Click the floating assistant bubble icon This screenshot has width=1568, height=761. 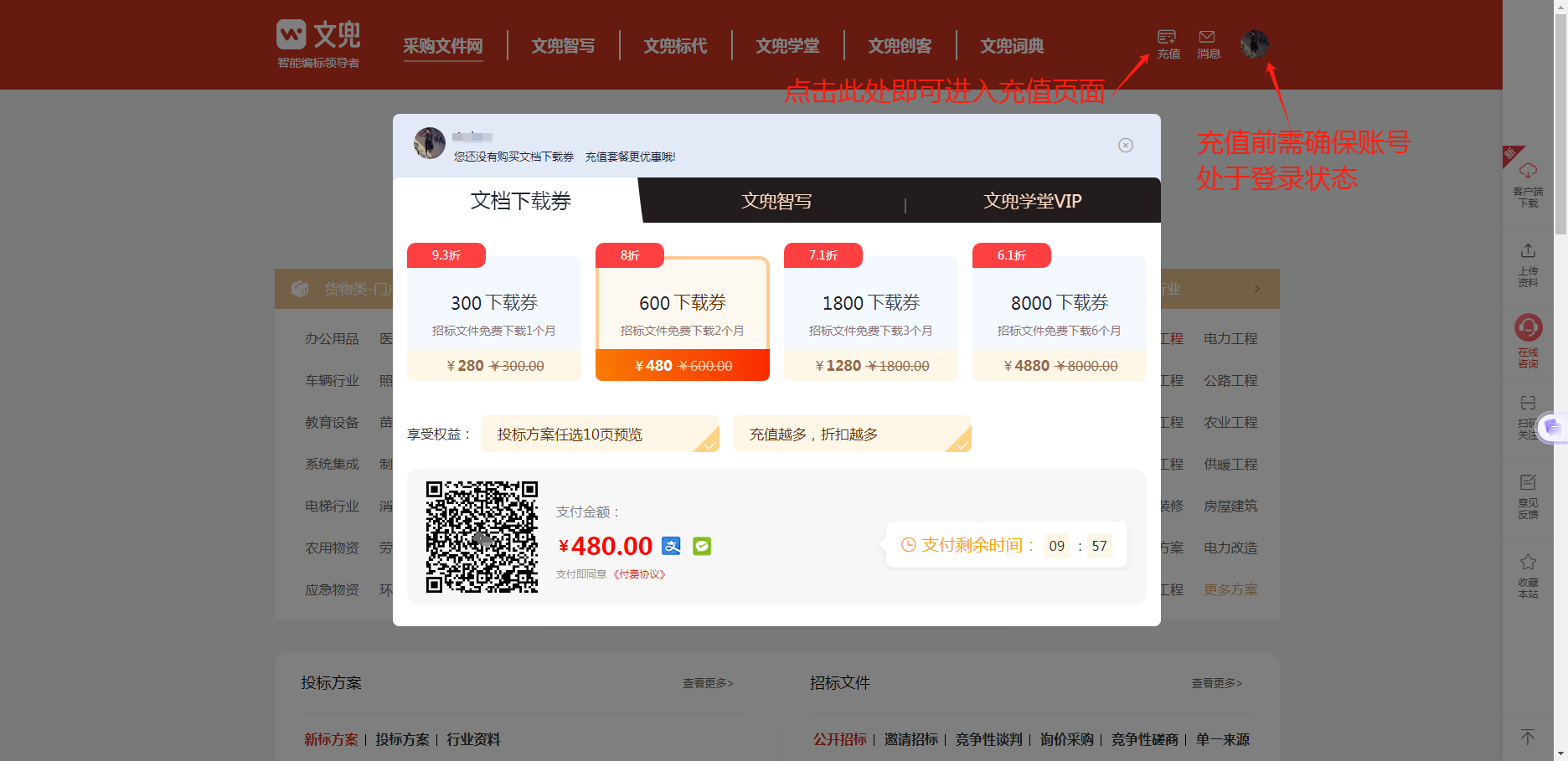point(1552,427)
